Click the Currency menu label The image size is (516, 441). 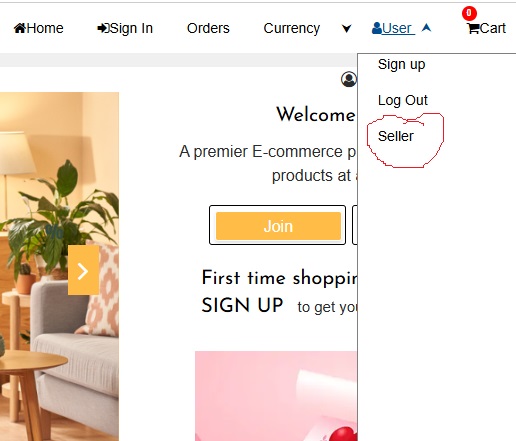(292, 28)
